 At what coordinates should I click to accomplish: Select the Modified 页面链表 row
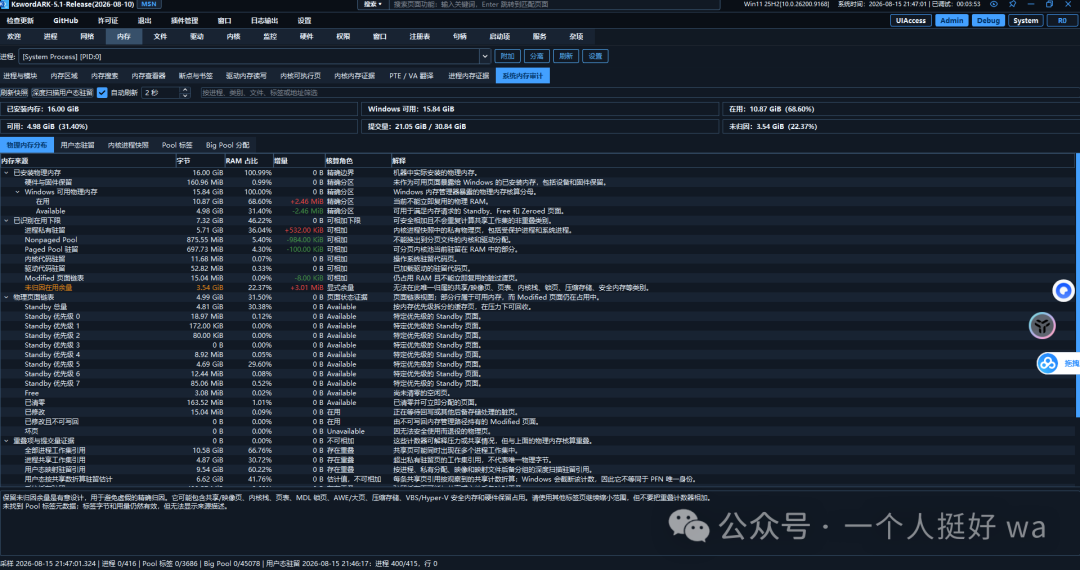coord(537,278)
